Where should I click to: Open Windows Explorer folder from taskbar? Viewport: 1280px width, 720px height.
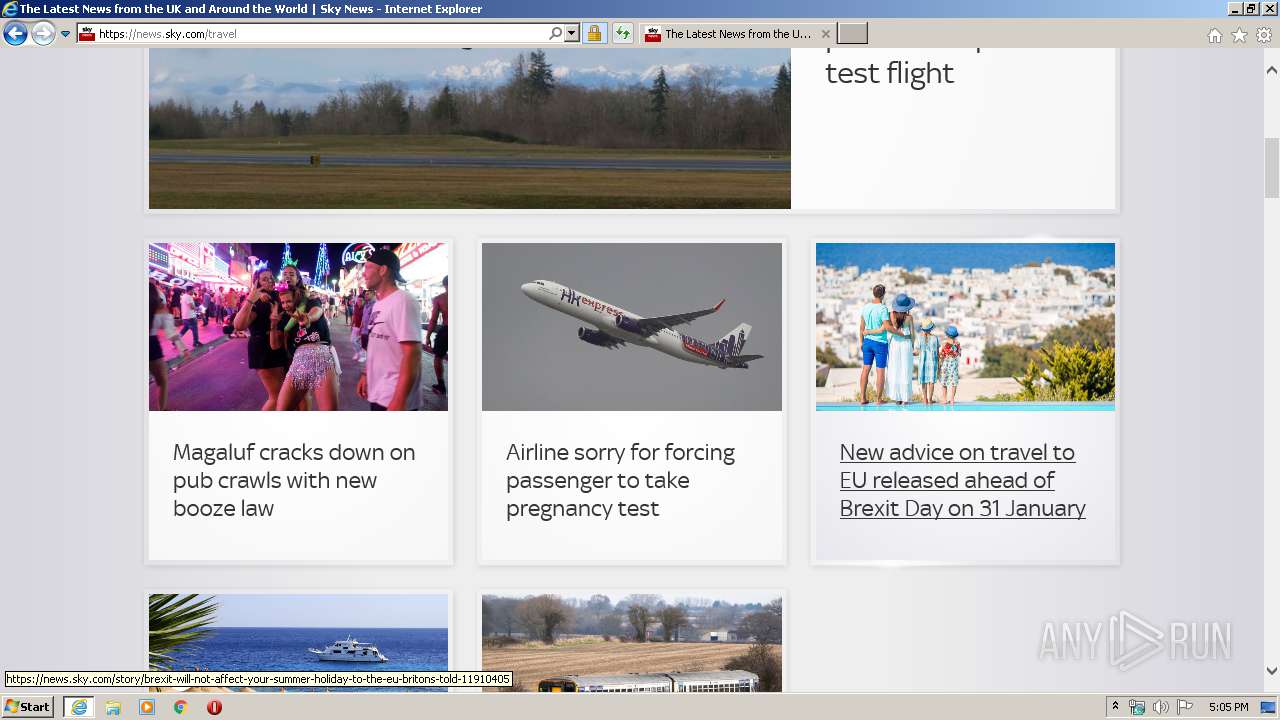113,707
